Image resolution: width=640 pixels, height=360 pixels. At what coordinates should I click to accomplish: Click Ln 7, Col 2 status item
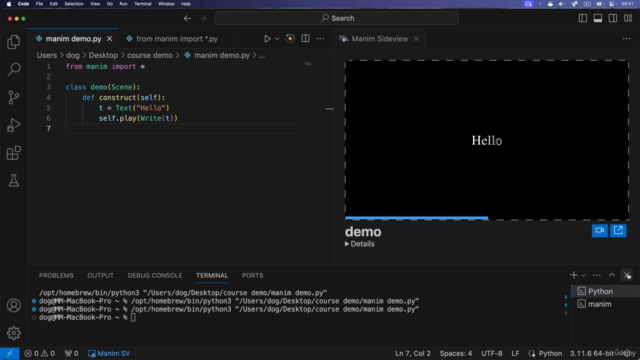click(x=413, y=353)
